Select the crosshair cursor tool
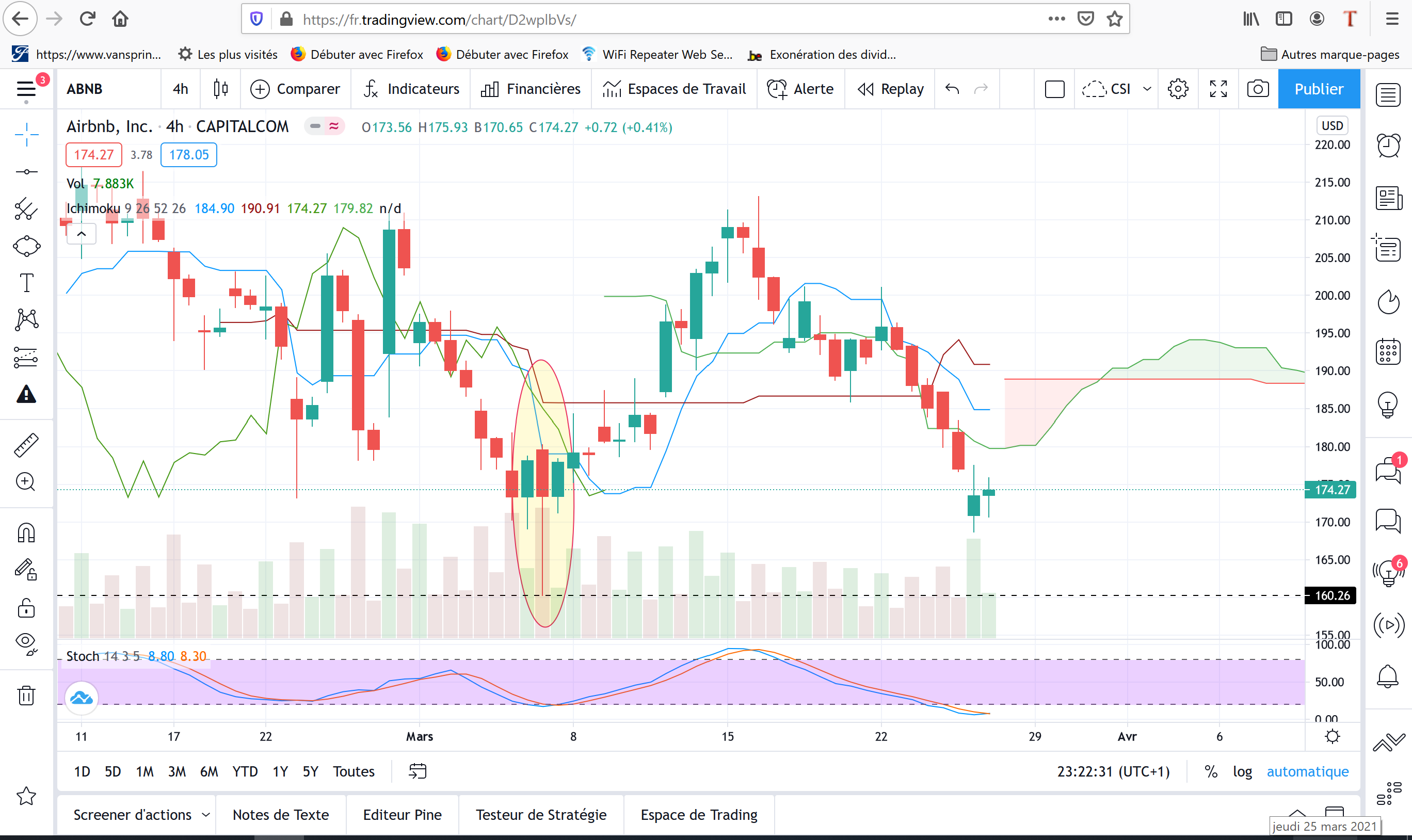The image size is (1412, 840). pyautogui.click(x=27, y=134)
